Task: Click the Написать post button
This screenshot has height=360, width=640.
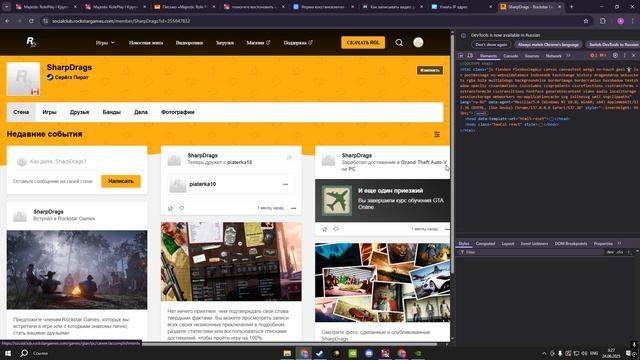Action: click(121, 181)
